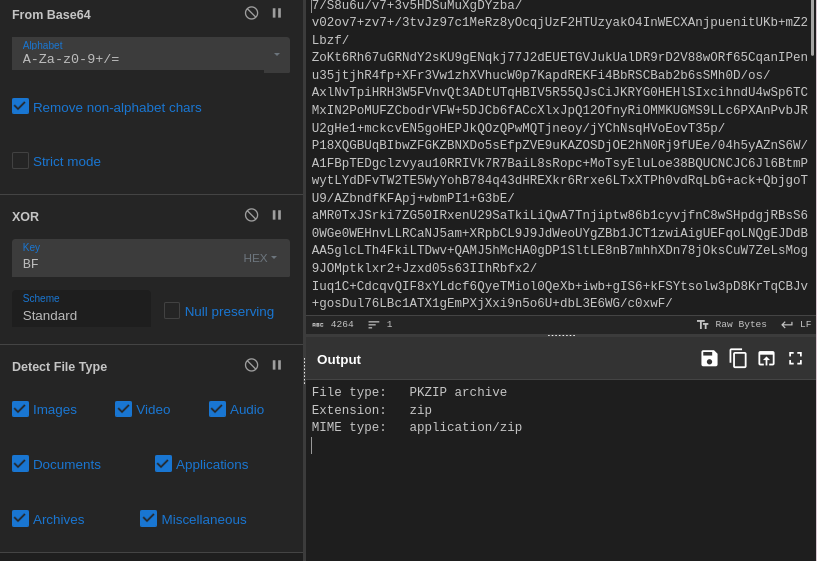The height and width of the screenshot is (561, 817).
Task: Uncheck the Applications file type
Action: coord(163,464)
